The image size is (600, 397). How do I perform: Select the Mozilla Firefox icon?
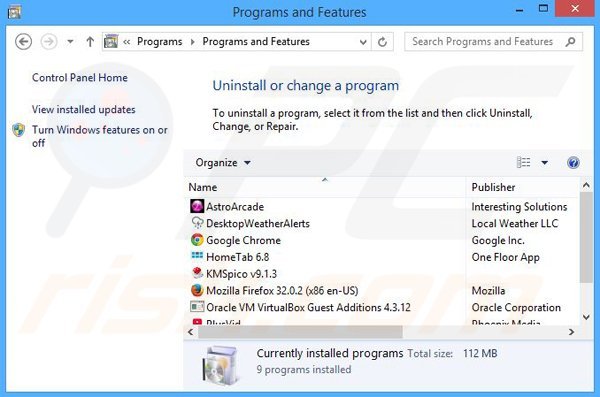click(197, 290)
